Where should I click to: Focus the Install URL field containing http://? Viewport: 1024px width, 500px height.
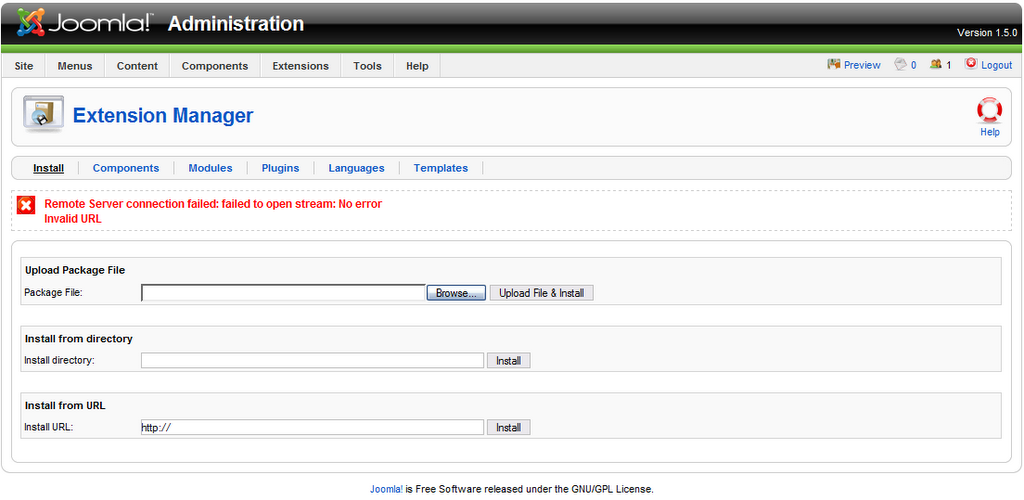(x=312, y=428)
